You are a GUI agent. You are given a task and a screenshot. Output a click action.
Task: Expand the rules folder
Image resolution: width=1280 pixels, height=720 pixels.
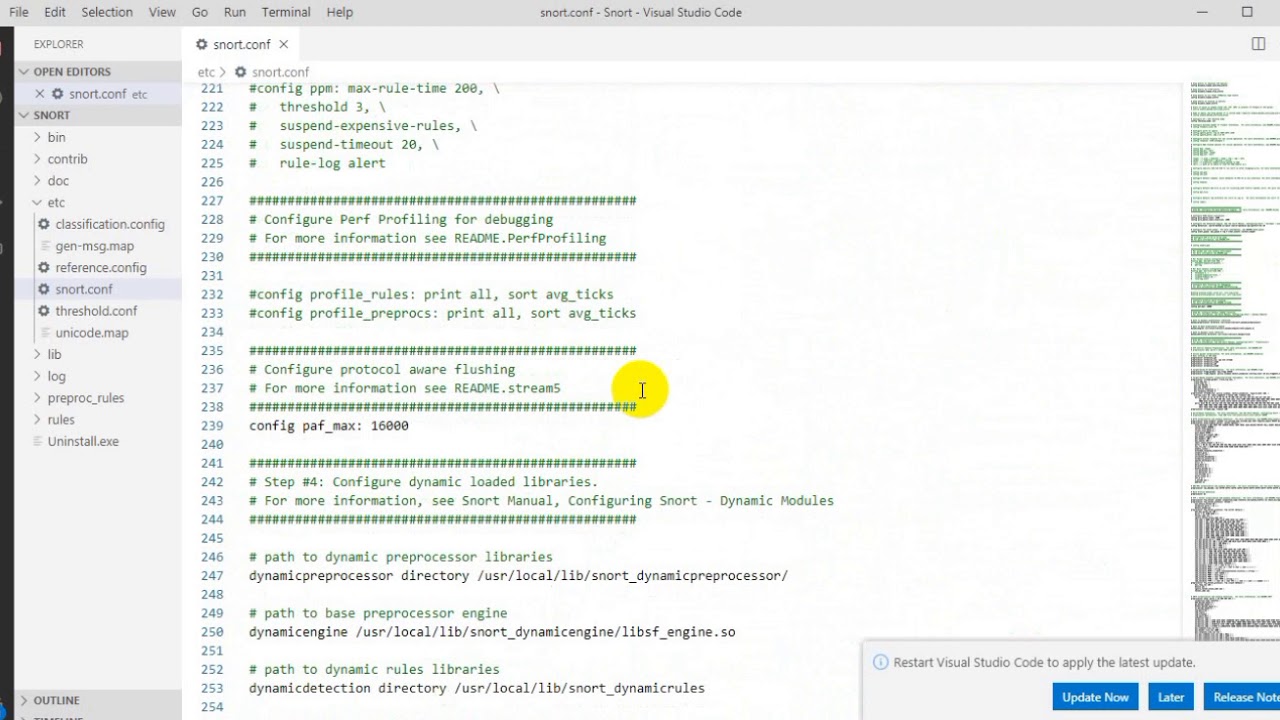pos(61,419)
